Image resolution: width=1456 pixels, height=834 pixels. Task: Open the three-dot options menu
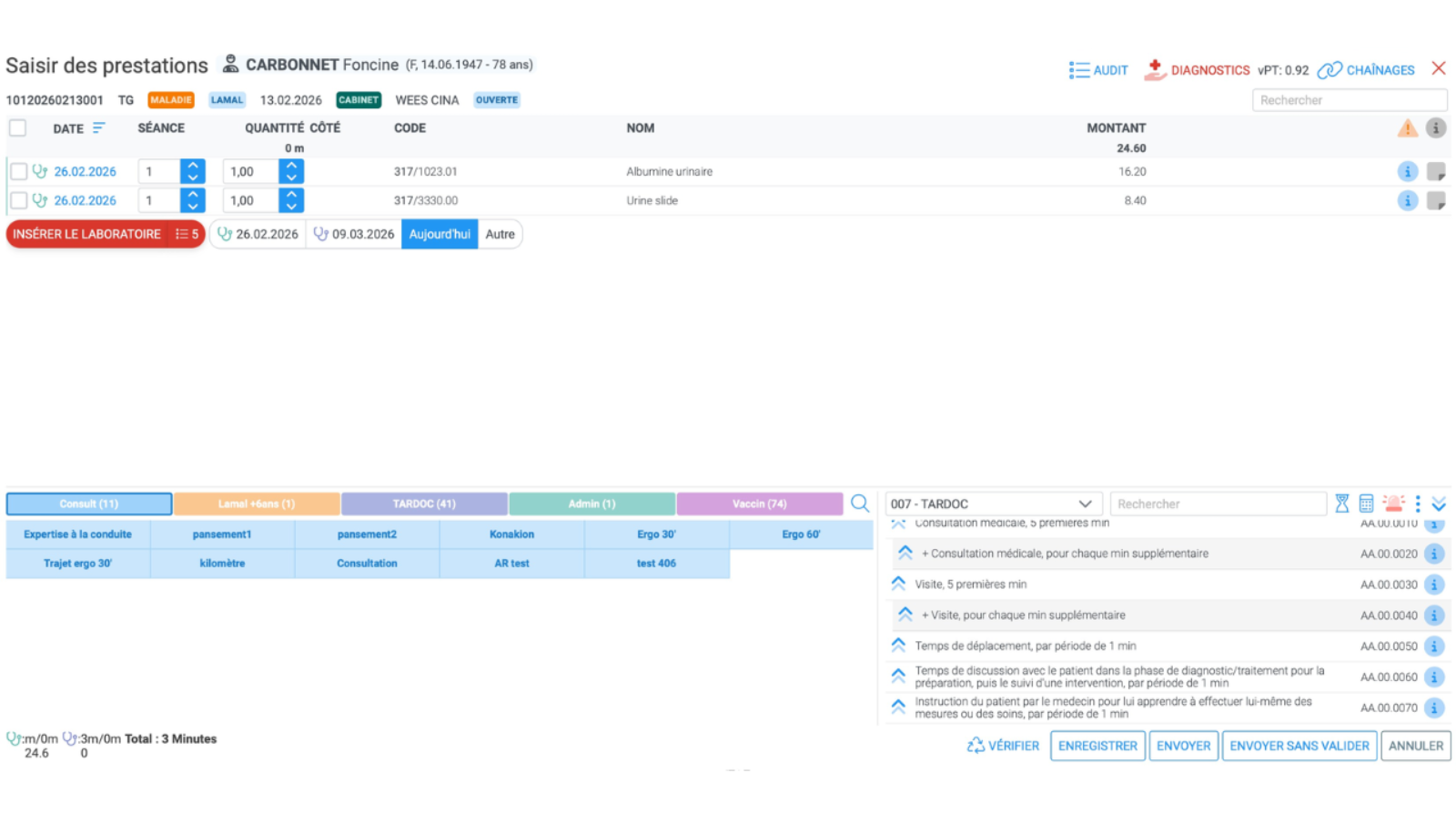click(1418, 503)
